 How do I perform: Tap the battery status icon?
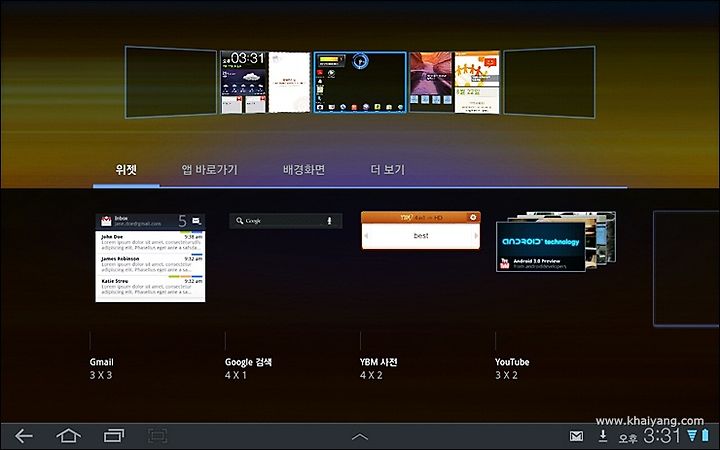coord(705,435)
